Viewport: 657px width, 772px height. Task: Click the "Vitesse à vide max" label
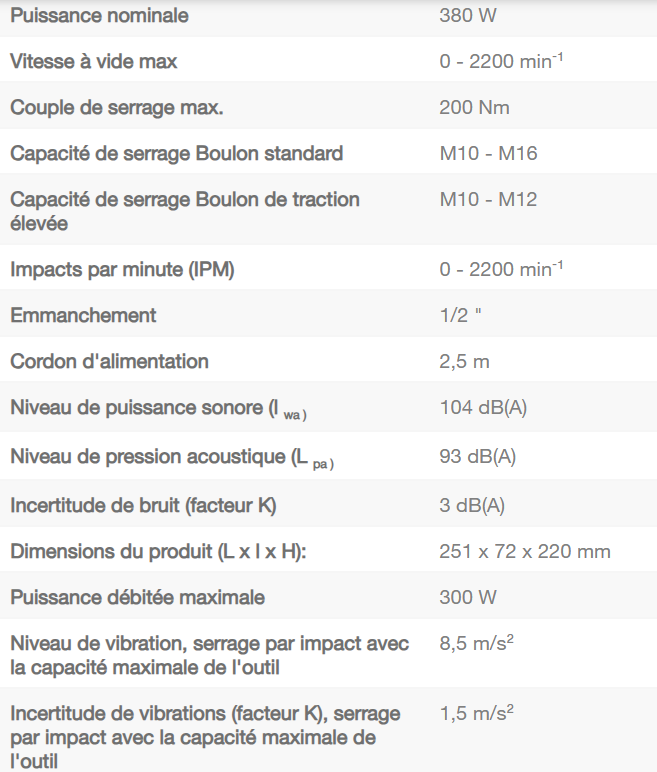click(94, 61)
